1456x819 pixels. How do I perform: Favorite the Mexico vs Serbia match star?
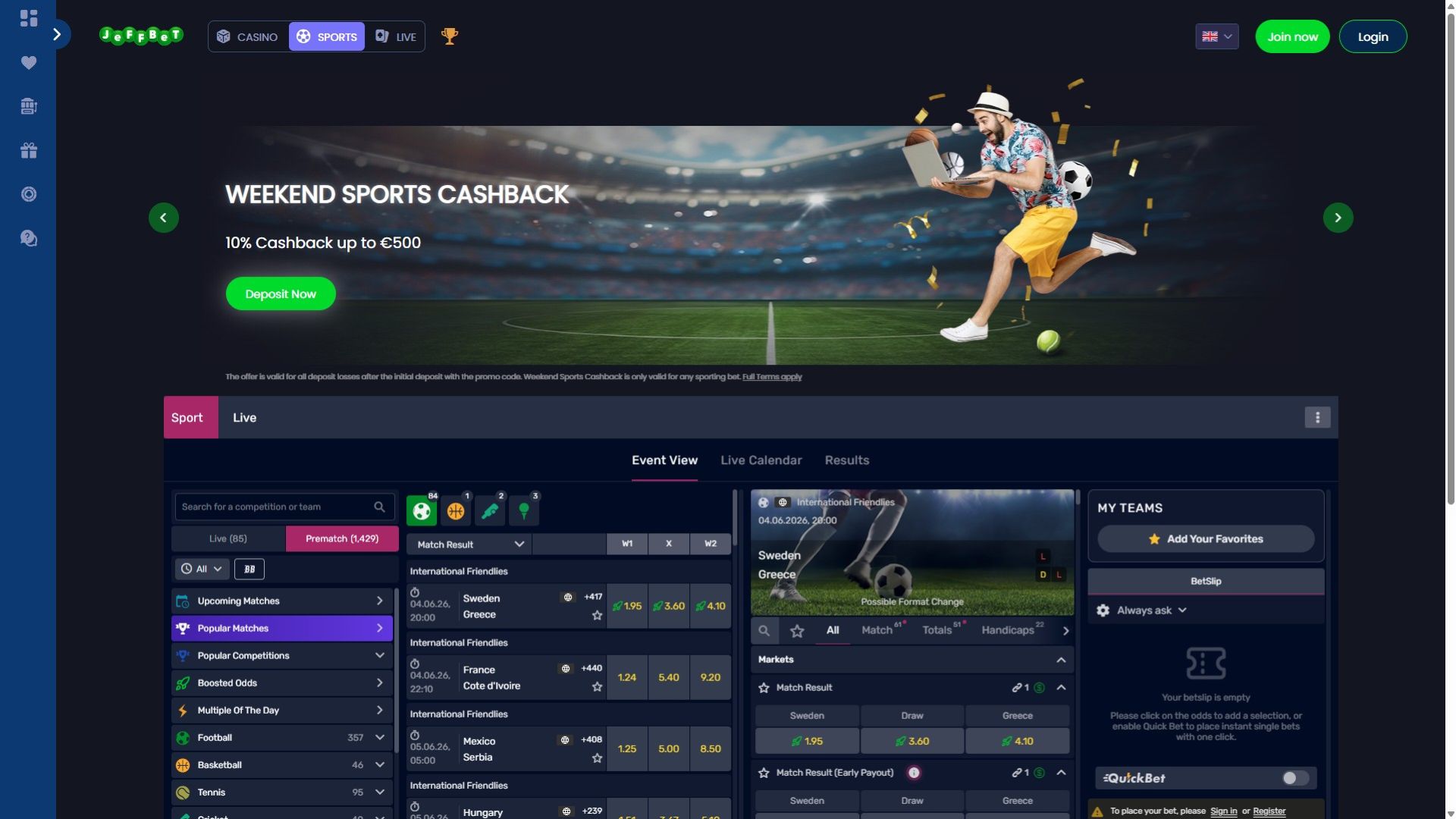coord(597,758)
